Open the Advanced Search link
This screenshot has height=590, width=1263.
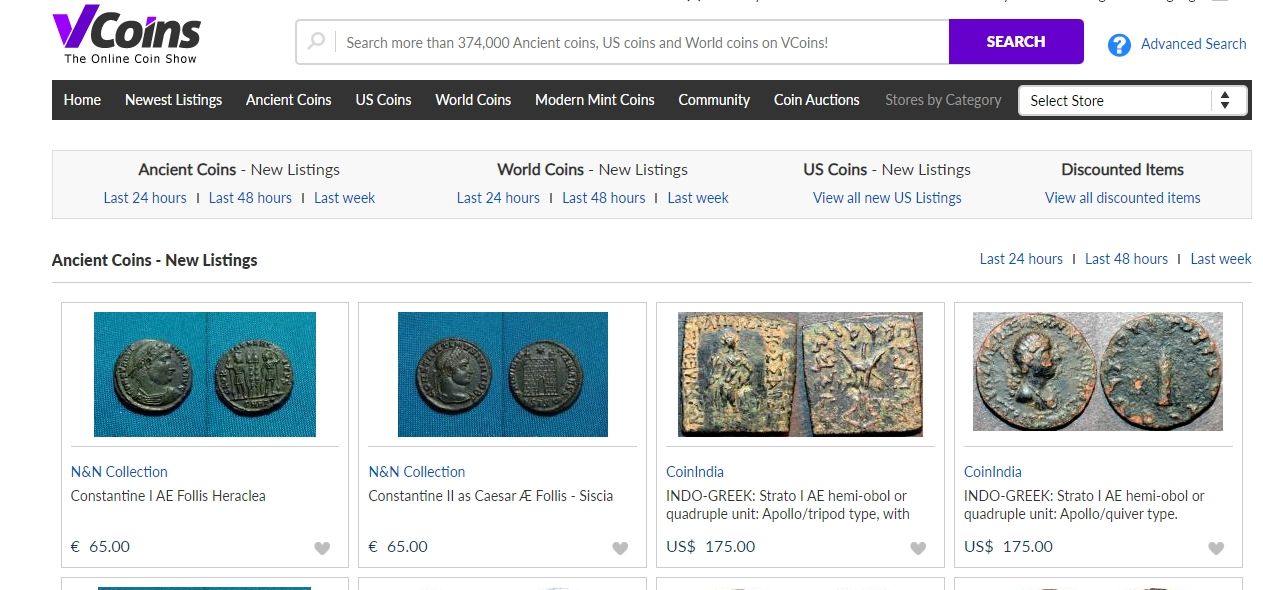pyautogui.click(x=1193, y=44)
